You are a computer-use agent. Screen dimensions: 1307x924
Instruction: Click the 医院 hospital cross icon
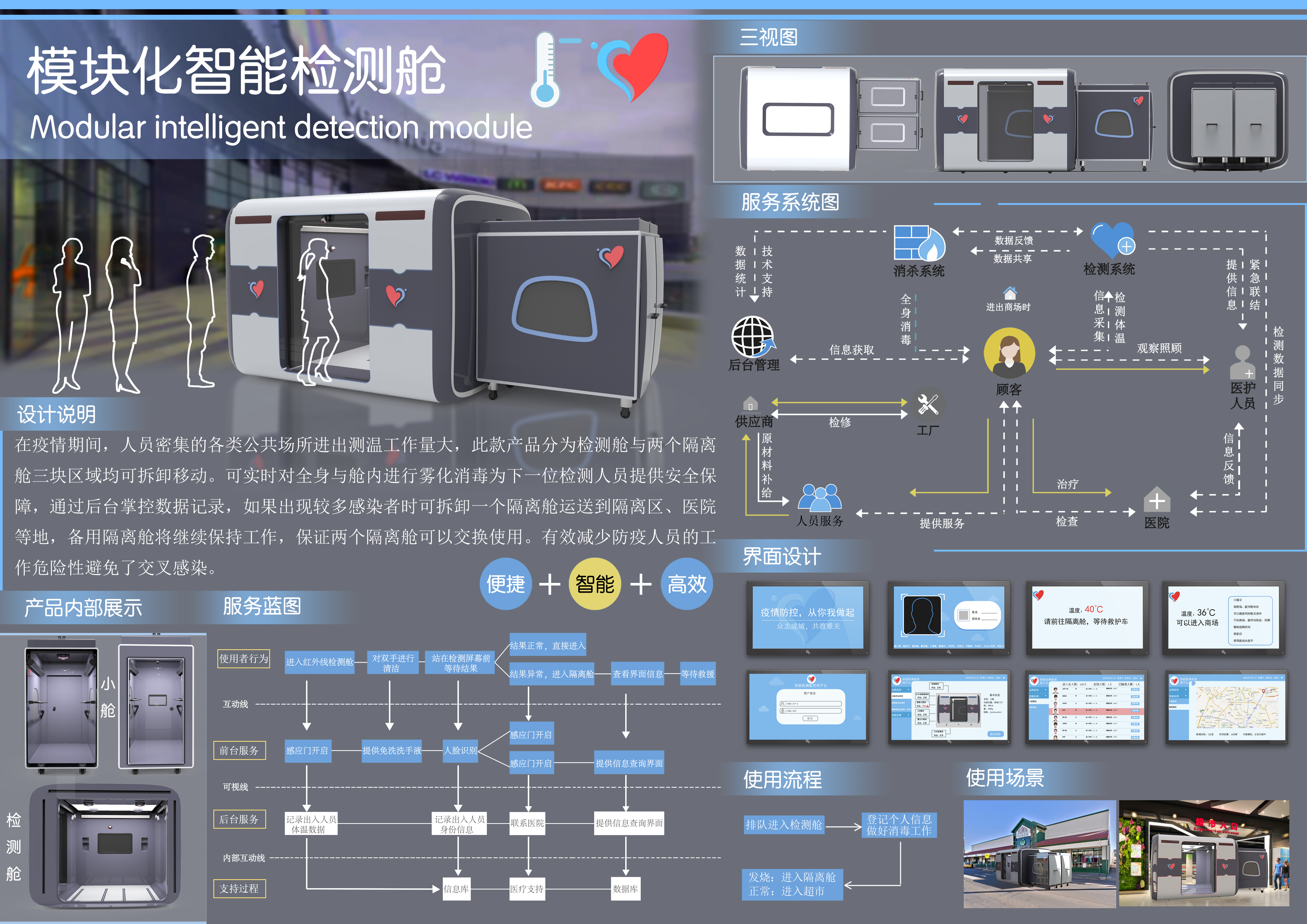pos(1157,500)
